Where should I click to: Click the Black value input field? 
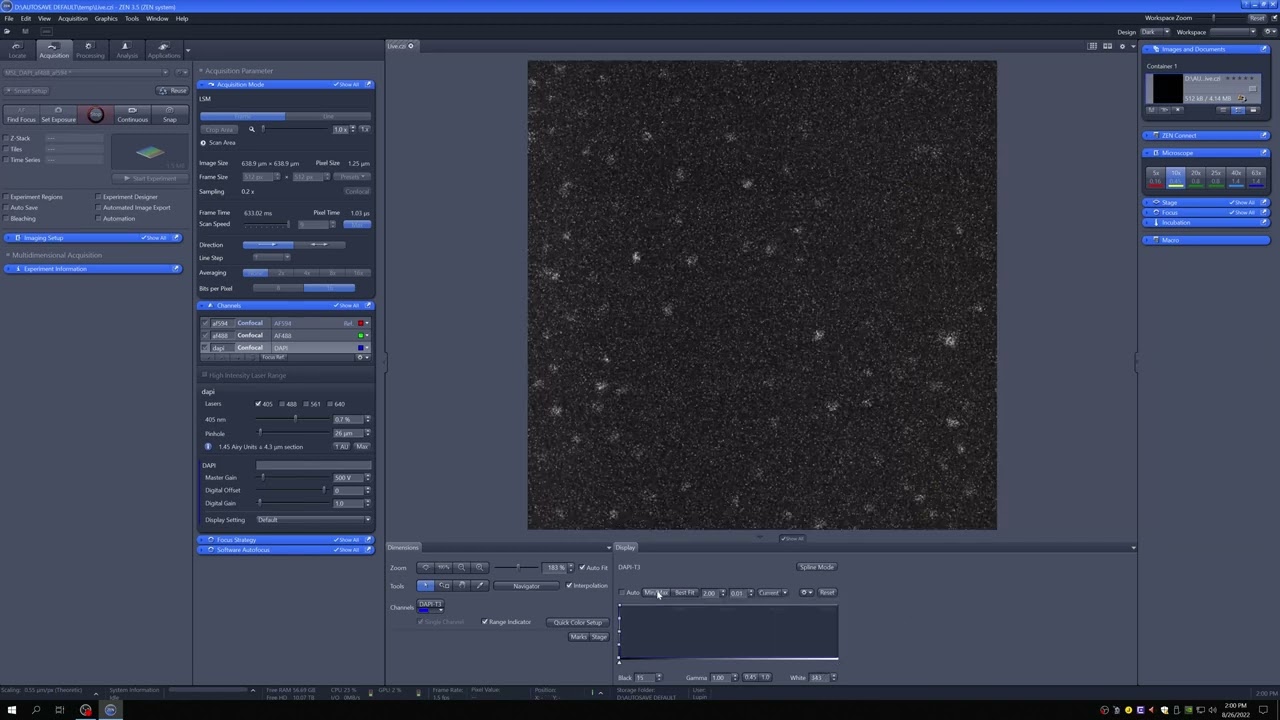click(x=643, y=678)
